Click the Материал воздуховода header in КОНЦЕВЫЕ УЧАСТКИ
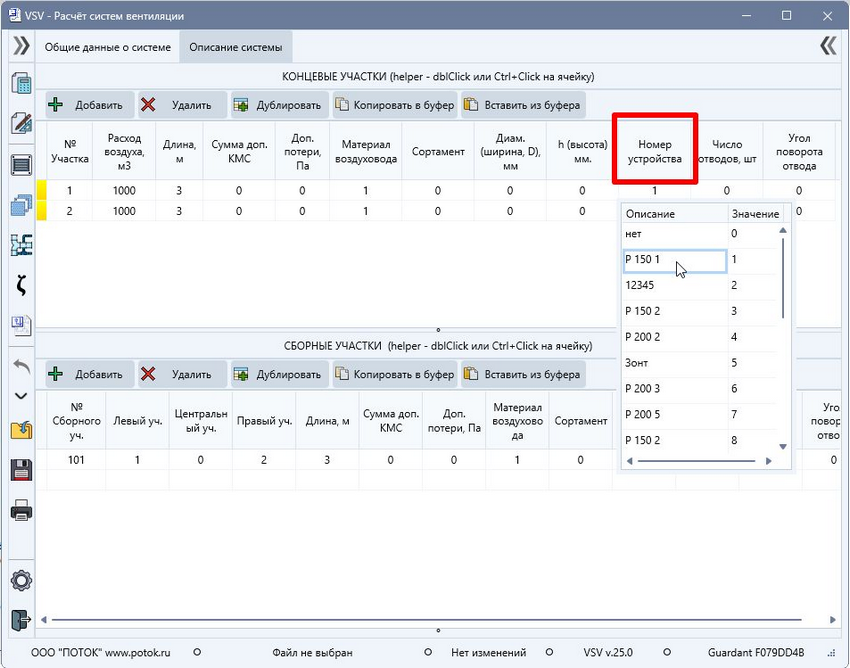This screenshot has height=668, width=850. point(366,152)
